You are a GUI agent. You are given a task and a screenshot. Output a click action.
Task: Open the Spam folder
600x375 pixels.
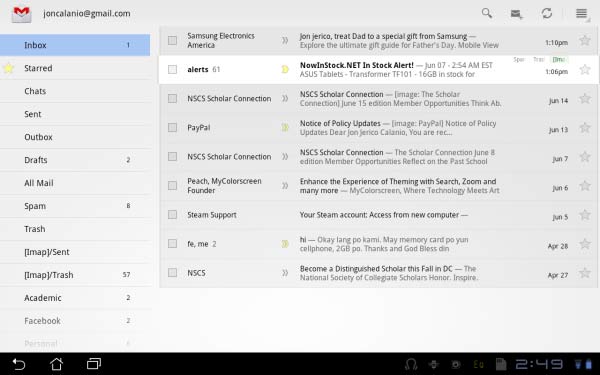[75, 206]
